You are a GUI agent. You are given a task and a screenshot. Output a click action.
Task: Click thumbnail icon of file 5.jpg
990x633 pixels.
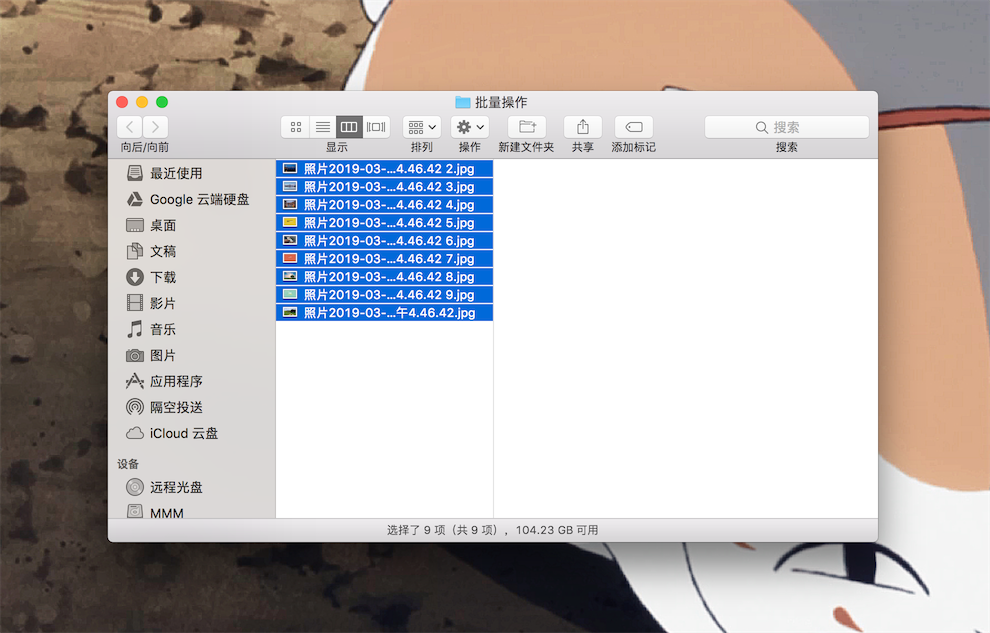pos(290,222)
